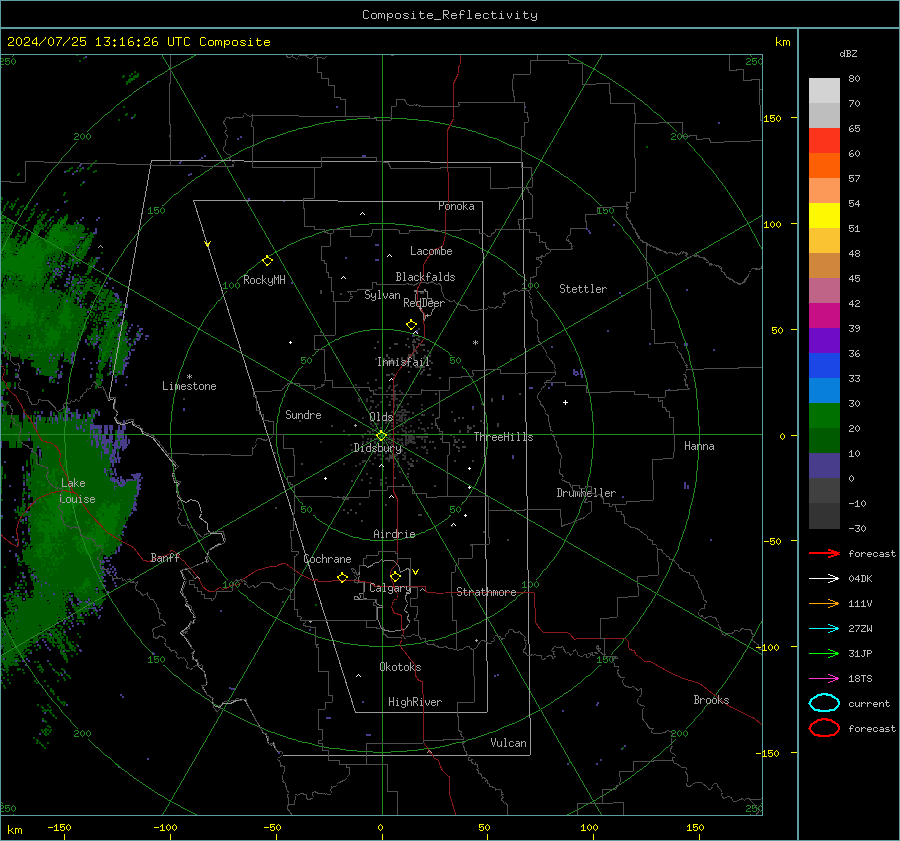This screenshot has height=841, width=900.
Task: Click the Olds label
Action: click(x=381, y=417)
